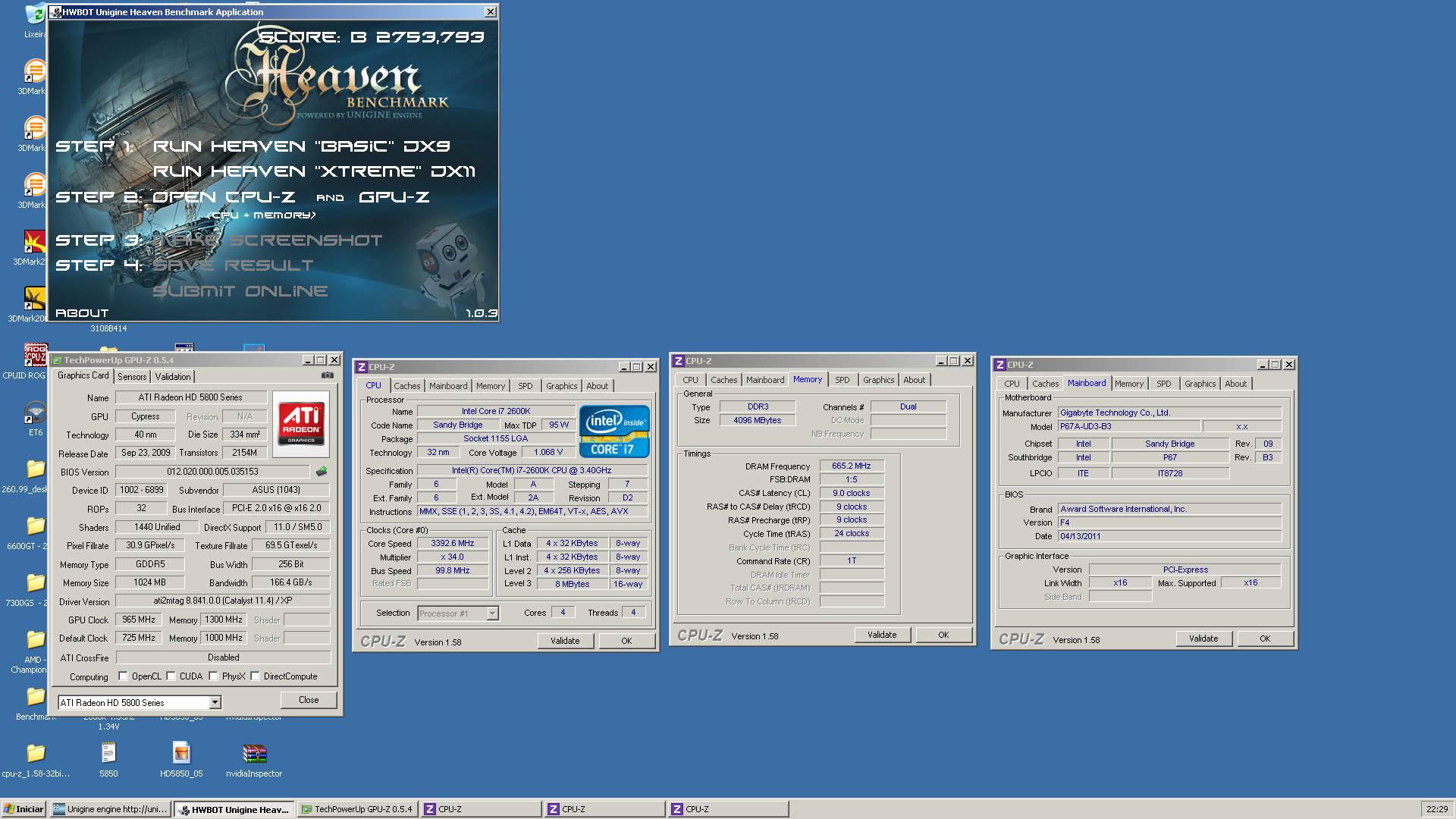Image resolution: width=1456 pixels, height=819 pixels.
Task: Click the Intel Core i7 logo in CPU-Z
Action: (x=614, y=431)
